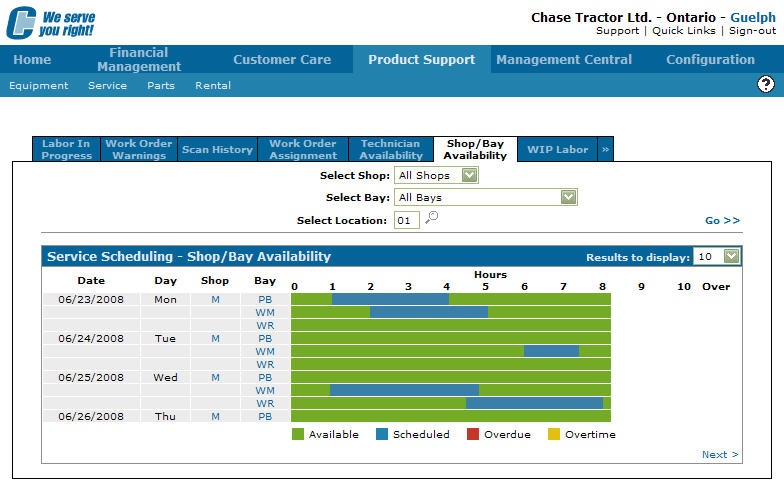Click the location search magnifier icon
The image size is (784, 483).
click(x=432, y=219)
